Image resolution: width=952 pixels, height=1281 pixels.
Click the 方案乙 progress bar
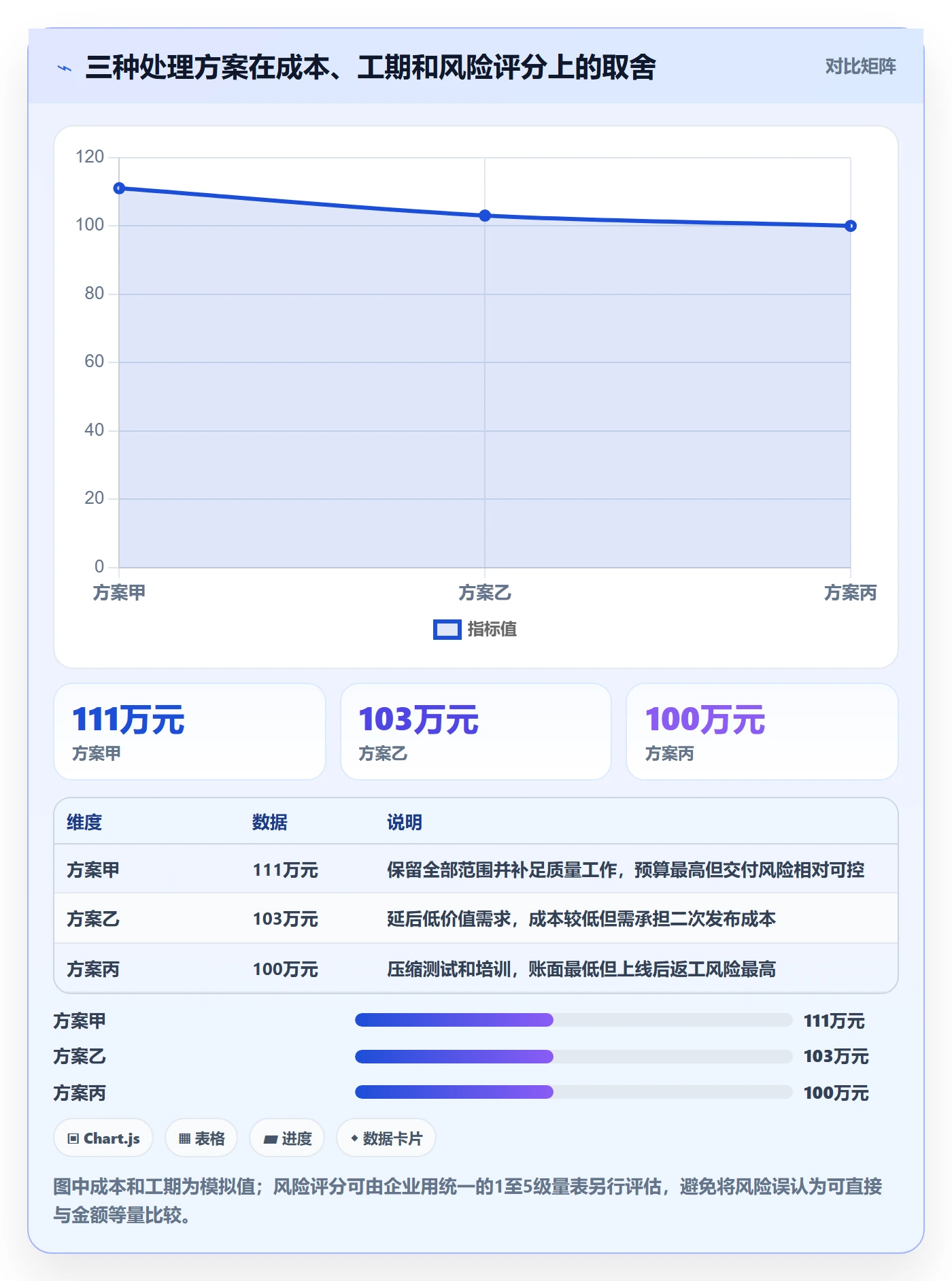573,1057
